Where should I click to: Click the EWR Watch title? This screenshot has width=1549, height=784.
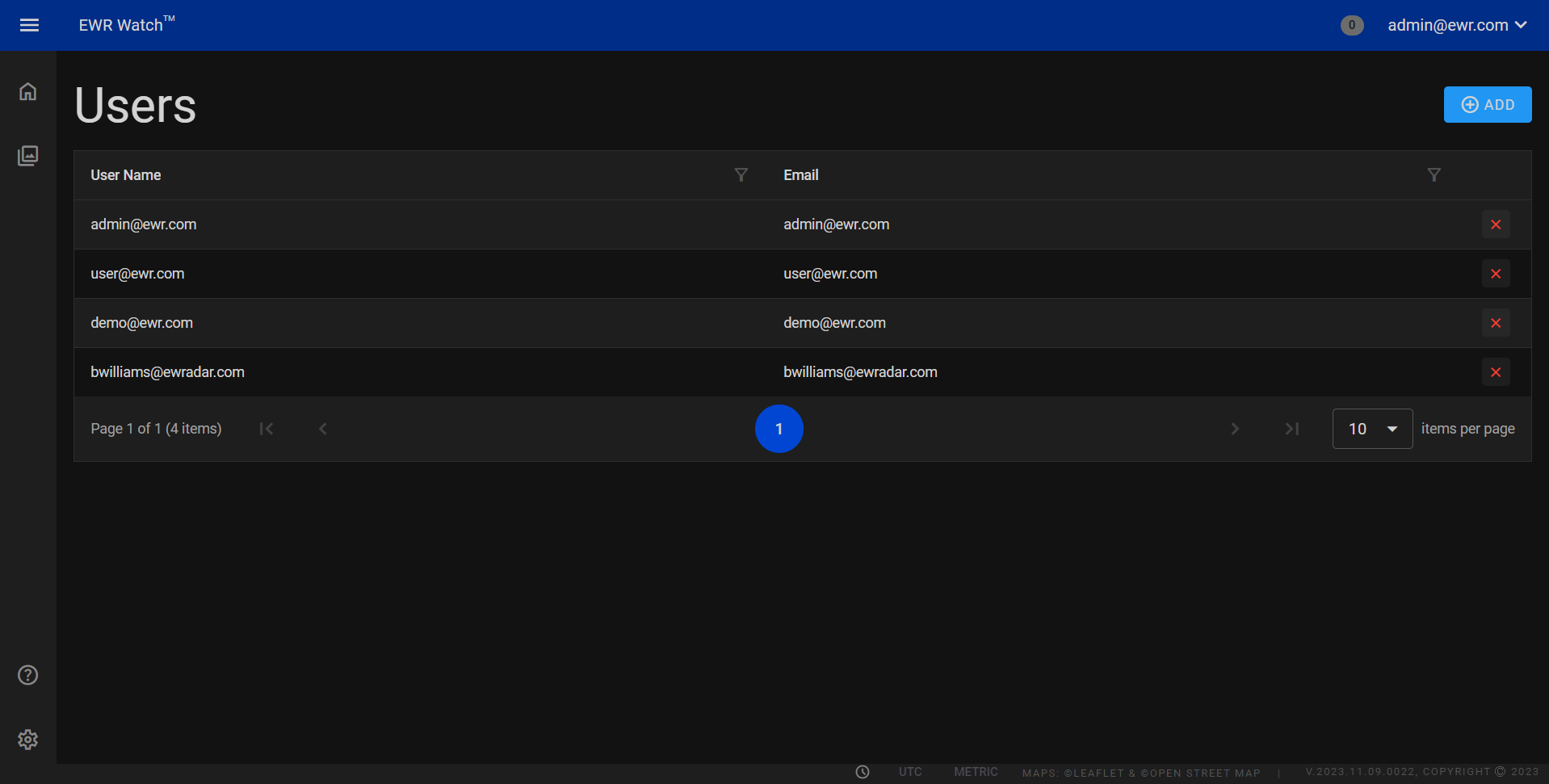pyautogui.click(x=127, y=24)
